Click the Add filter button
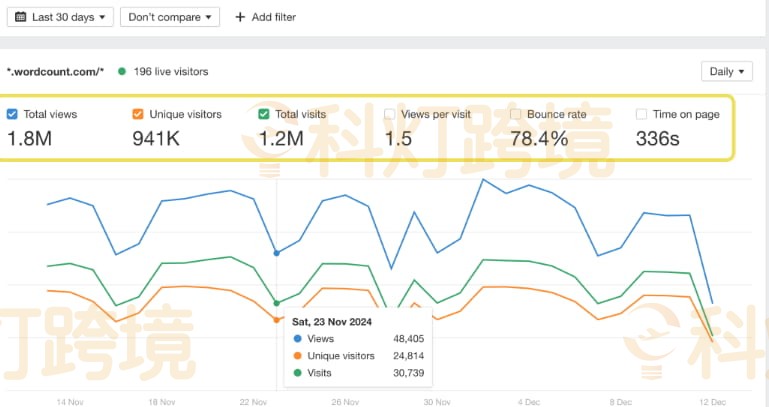Image resolution: width=769 pixels, height=407 pixels. click(x=265, y=17)
